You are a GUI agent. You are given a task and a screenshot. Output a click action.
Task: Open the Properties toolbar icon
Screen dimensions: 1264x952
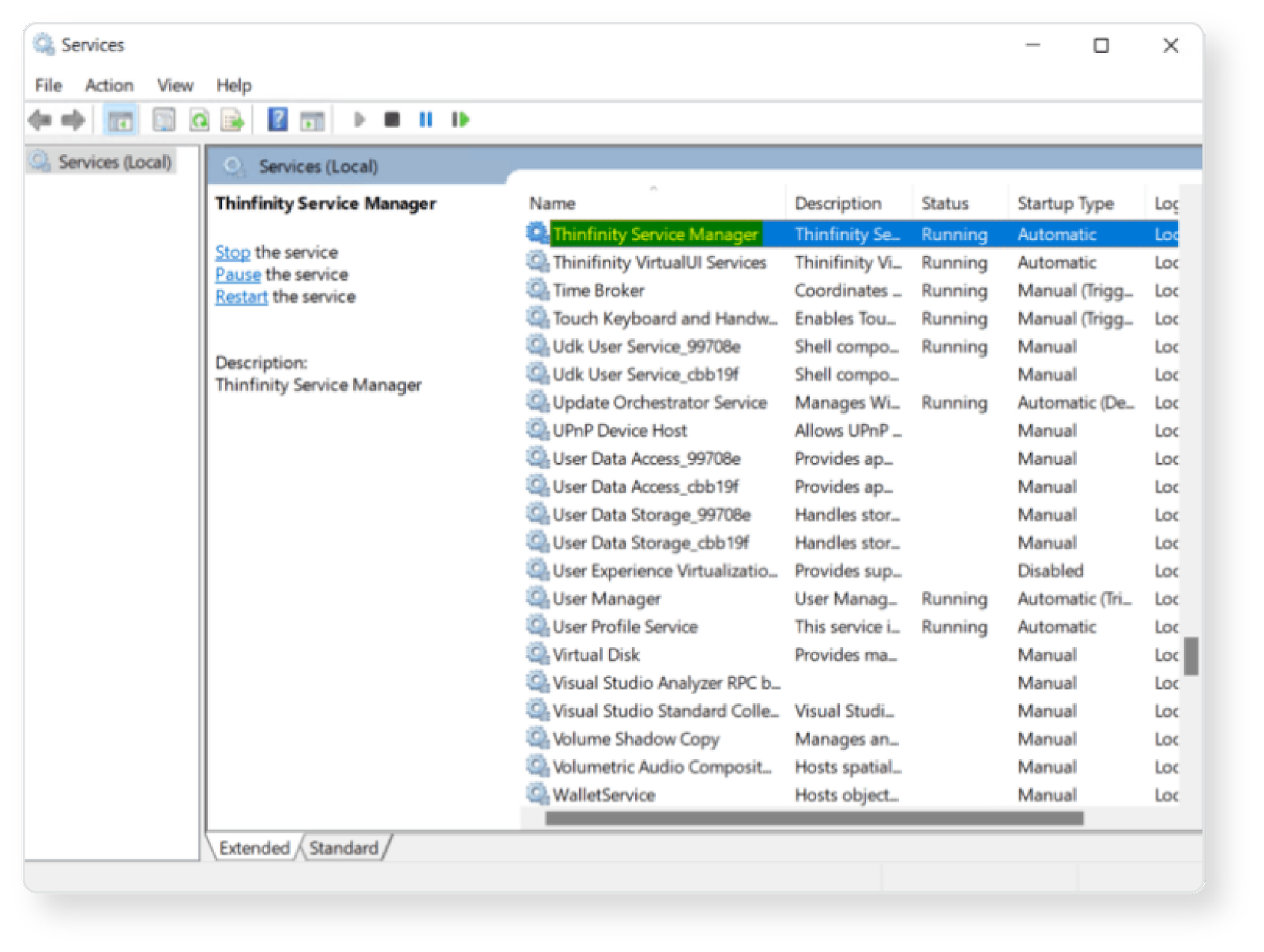click(x=164, y=120)
